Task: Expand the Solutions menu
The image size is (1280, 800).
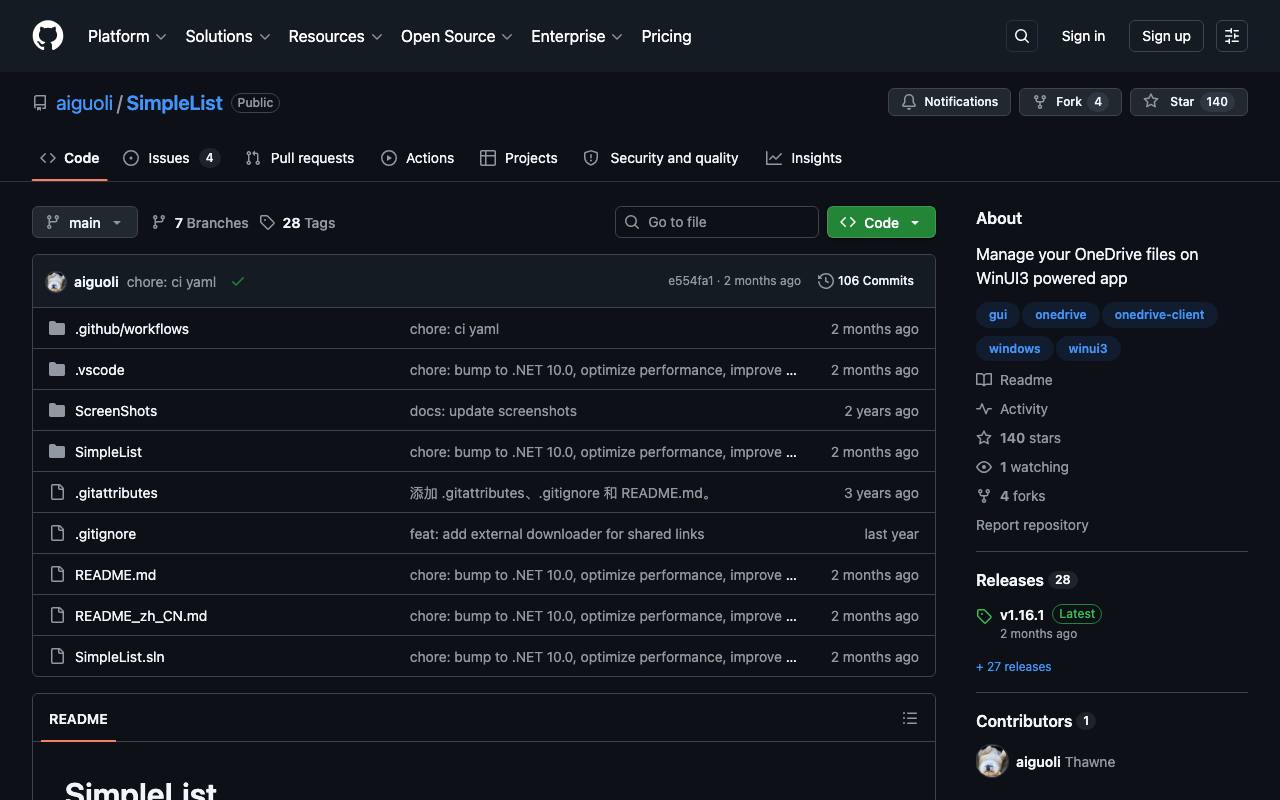Action: (228, 36)
